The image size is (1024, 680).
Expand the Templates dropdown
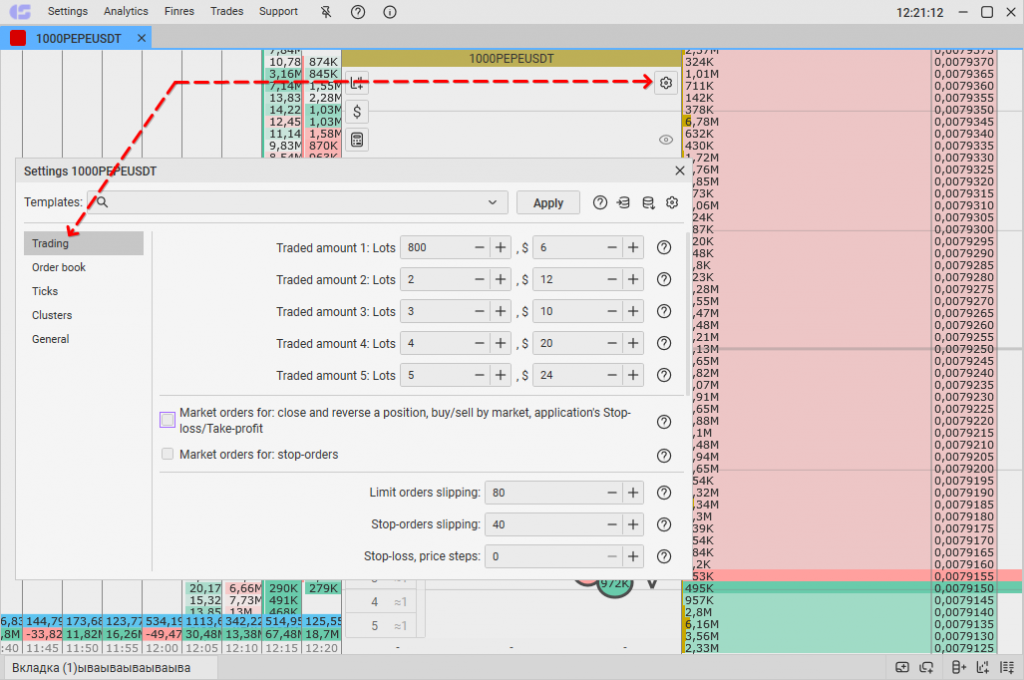[492, 202]
